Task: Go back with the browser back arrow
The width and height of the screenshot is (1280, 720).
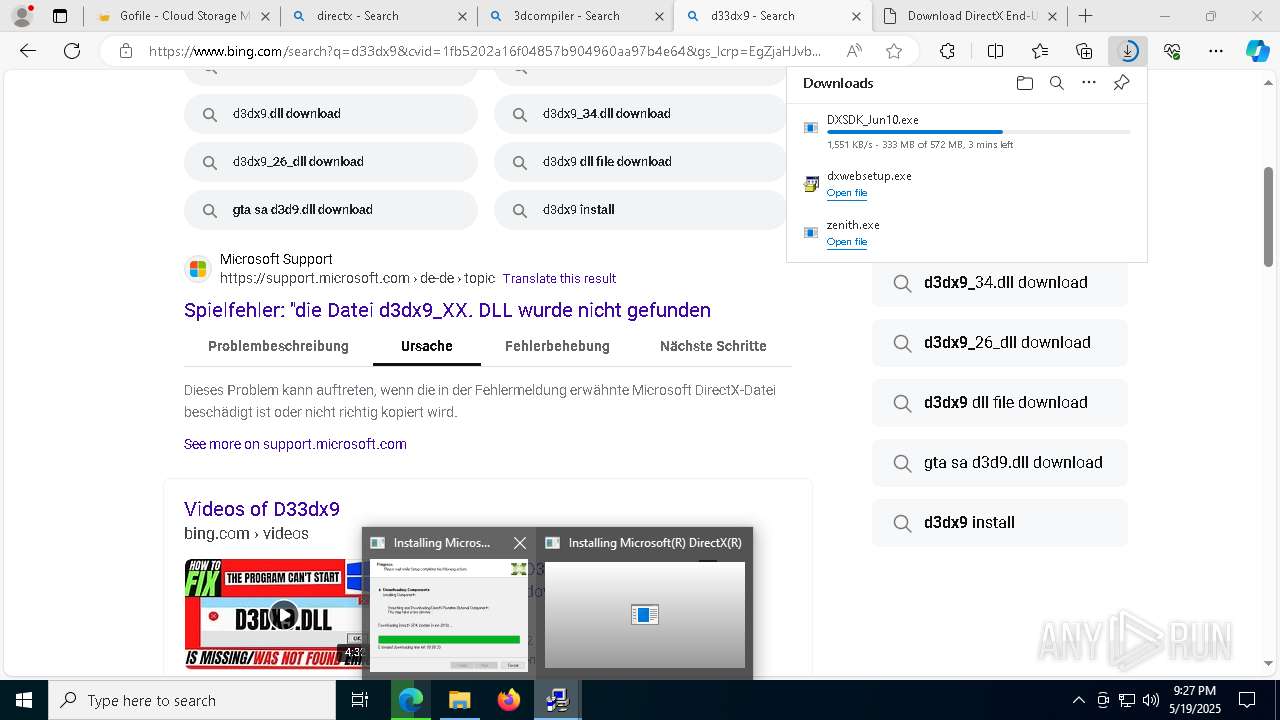Action: [28, 51]
